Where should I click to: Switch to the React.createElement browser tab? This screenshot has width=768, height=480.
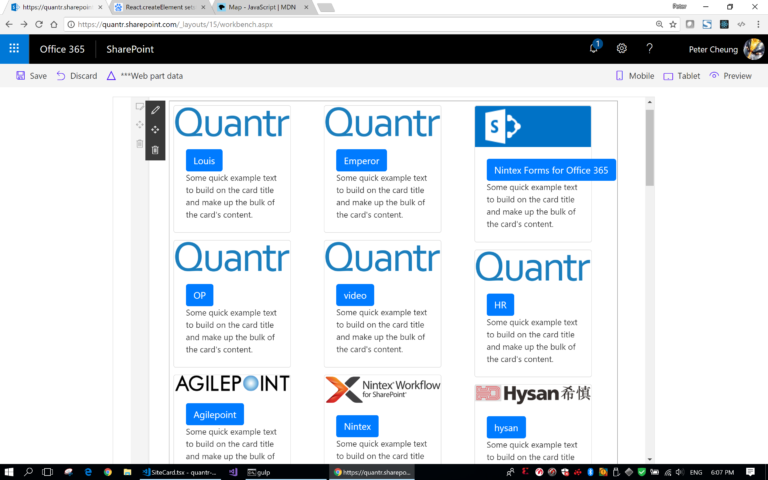161,7
